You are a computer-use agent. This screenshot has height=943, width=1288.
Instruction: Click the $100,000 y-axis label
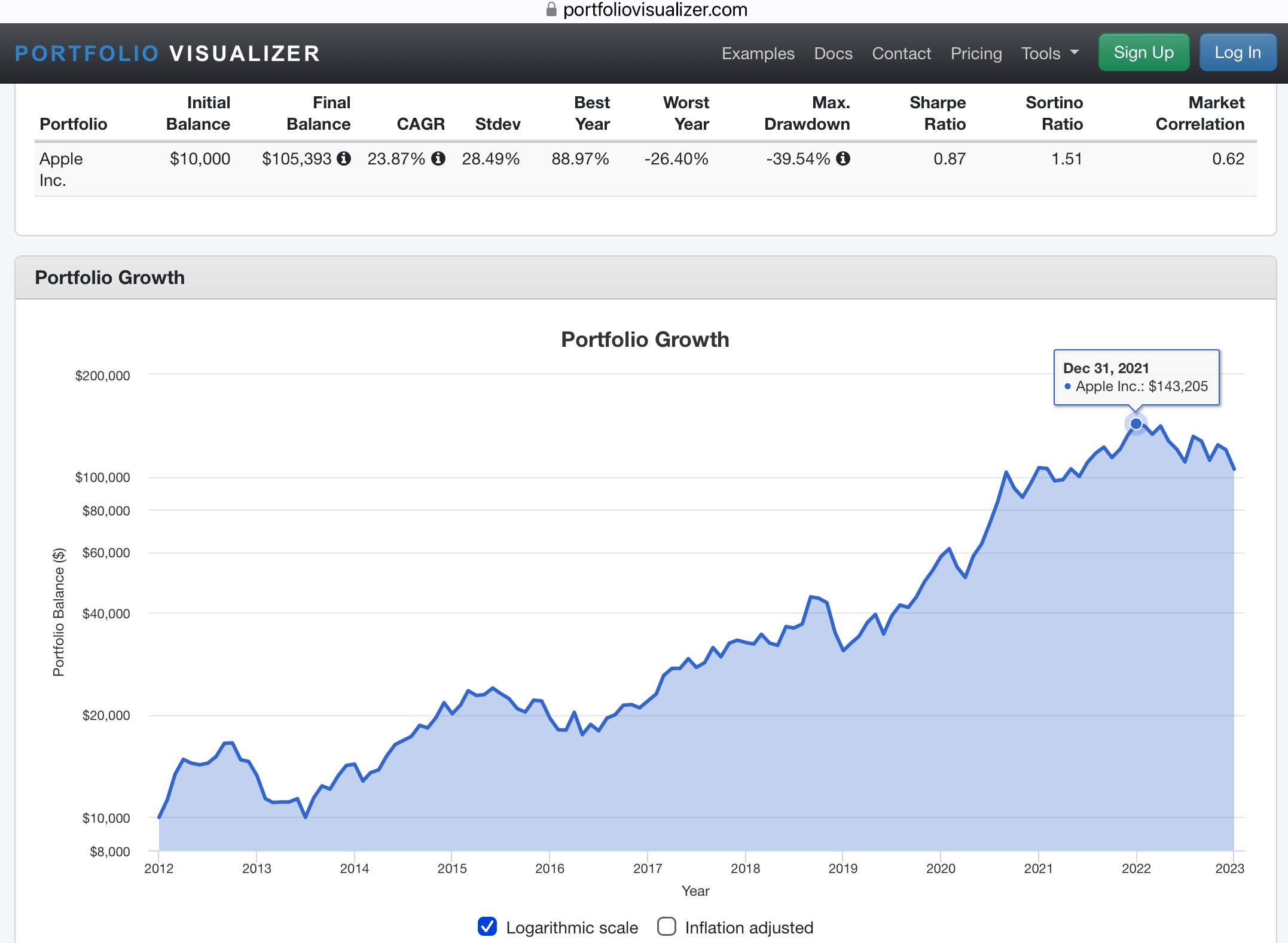(x=102, y=477)
